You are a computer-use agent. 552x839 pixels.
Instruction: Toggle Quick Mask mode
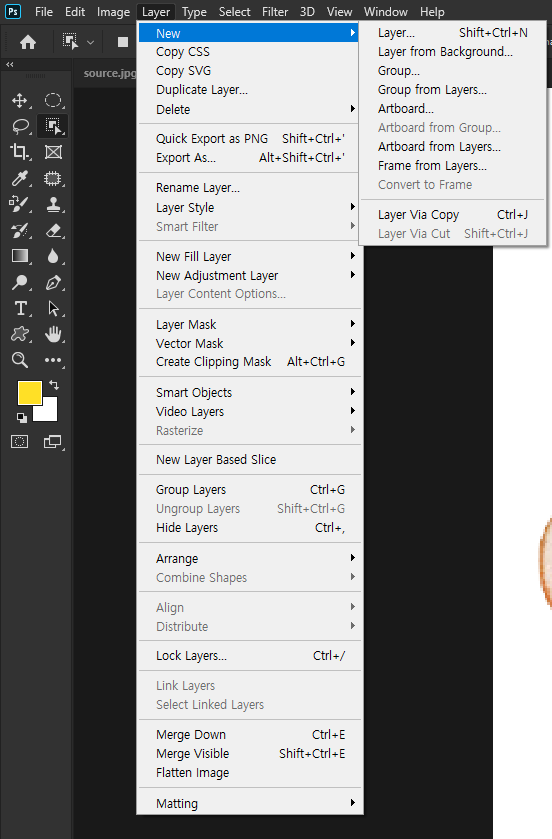[20, 441]
